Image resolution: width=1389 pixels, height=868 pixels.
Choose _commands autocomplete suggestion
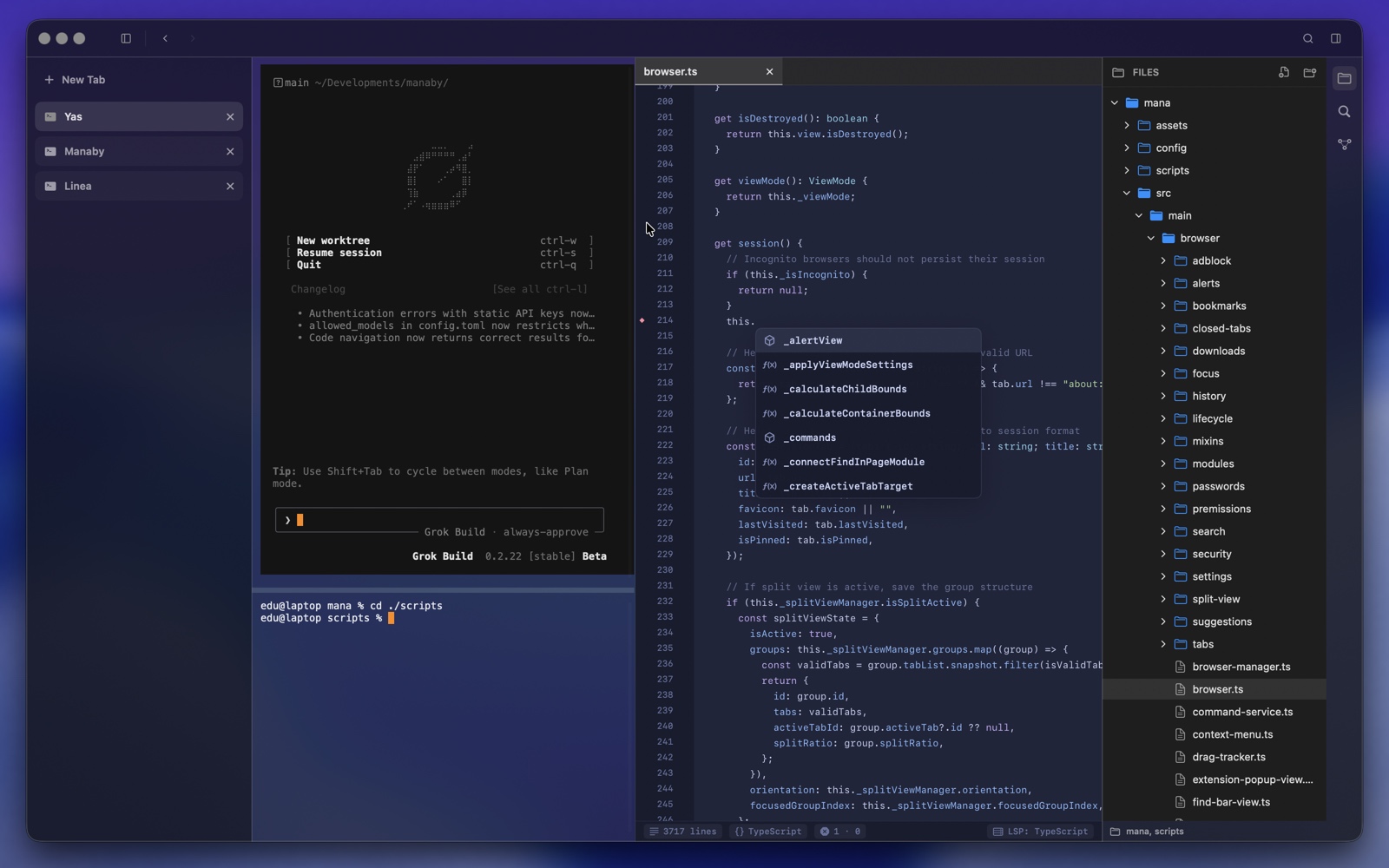tap(868, 437)
